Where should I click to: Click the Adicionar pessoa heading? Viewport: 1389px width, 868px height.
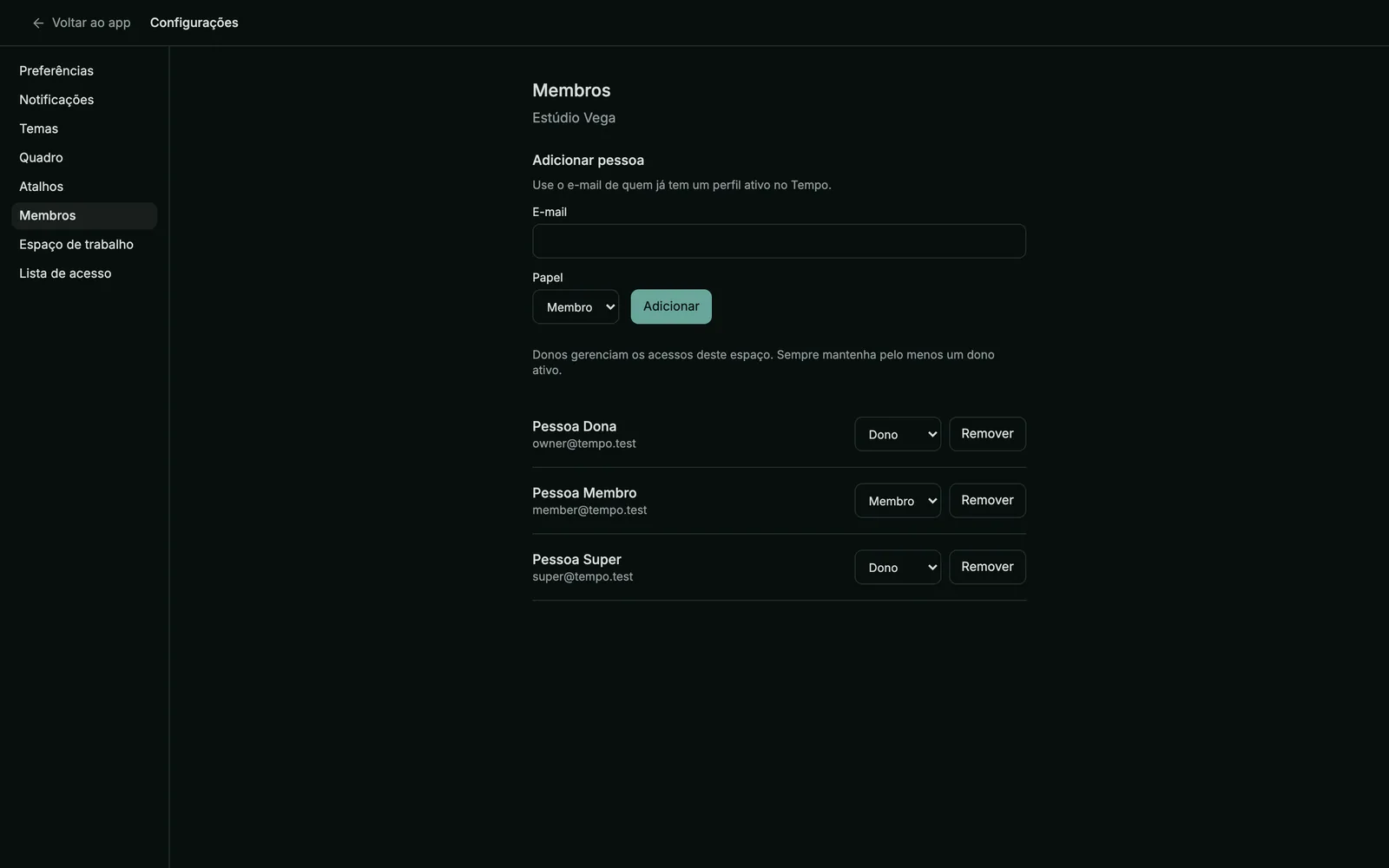click(588, 161)
